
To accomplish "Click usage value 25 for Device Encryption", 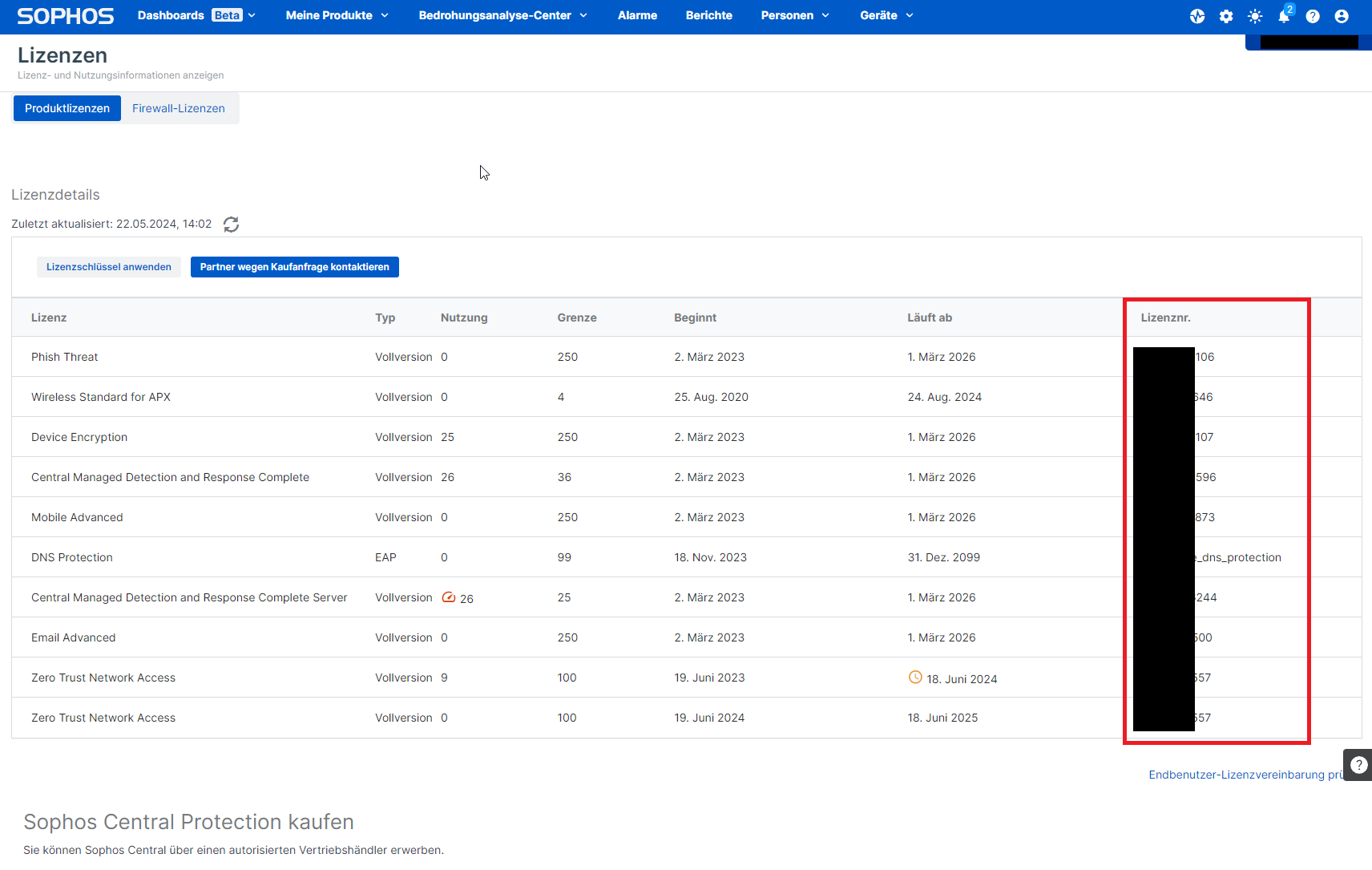I will pyautogui.click(x=447, y=437).
